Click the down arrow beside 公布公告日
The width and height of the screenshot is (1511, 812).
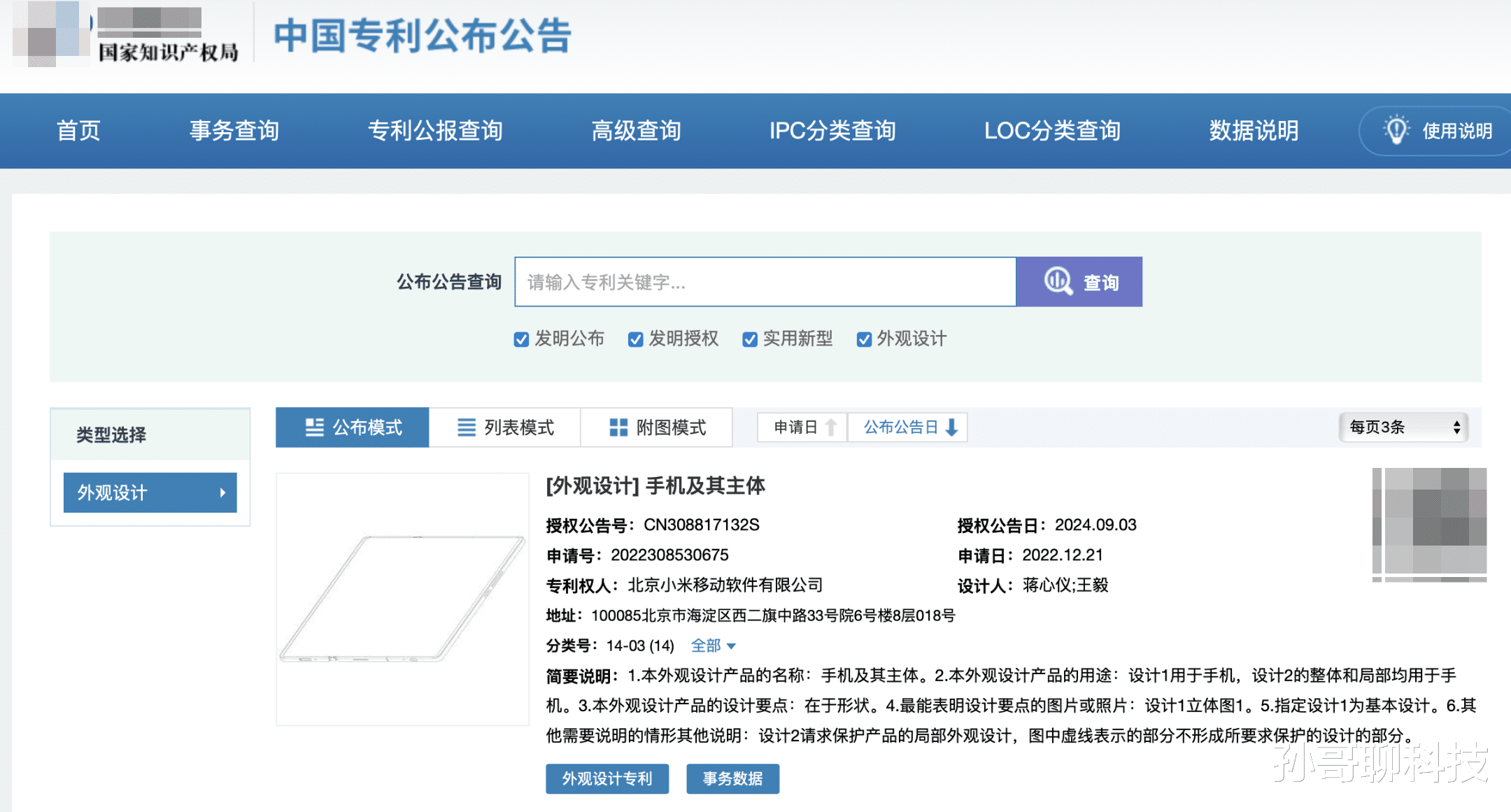pyautogui.click(x=951, y=427)
